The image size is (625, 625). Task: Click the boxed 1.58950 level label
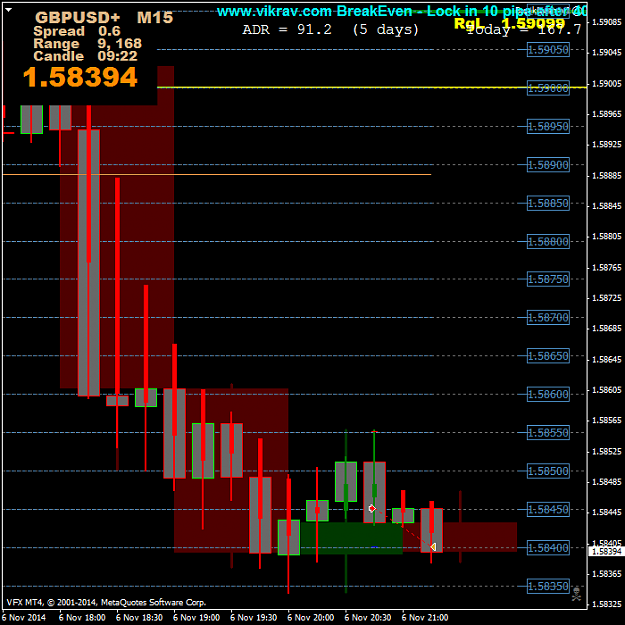click(548, 127)
